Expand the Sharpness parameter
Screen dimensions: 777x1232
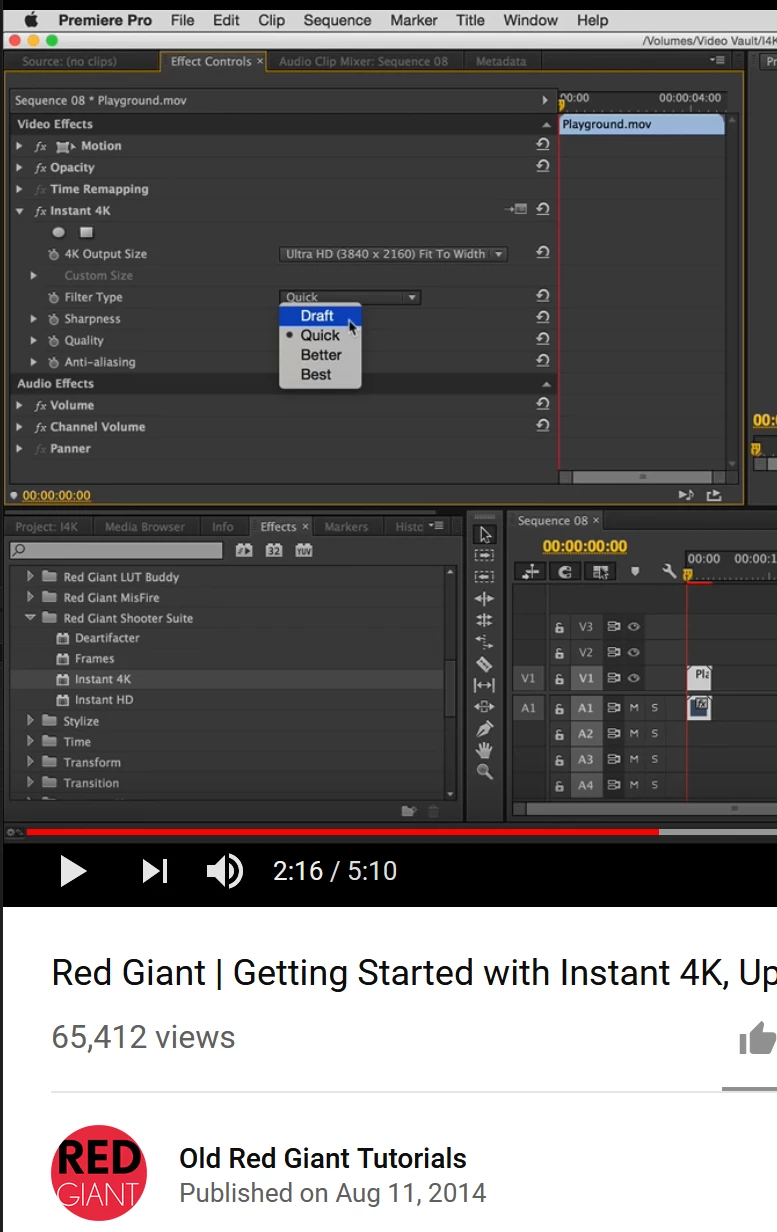point(34,319)
